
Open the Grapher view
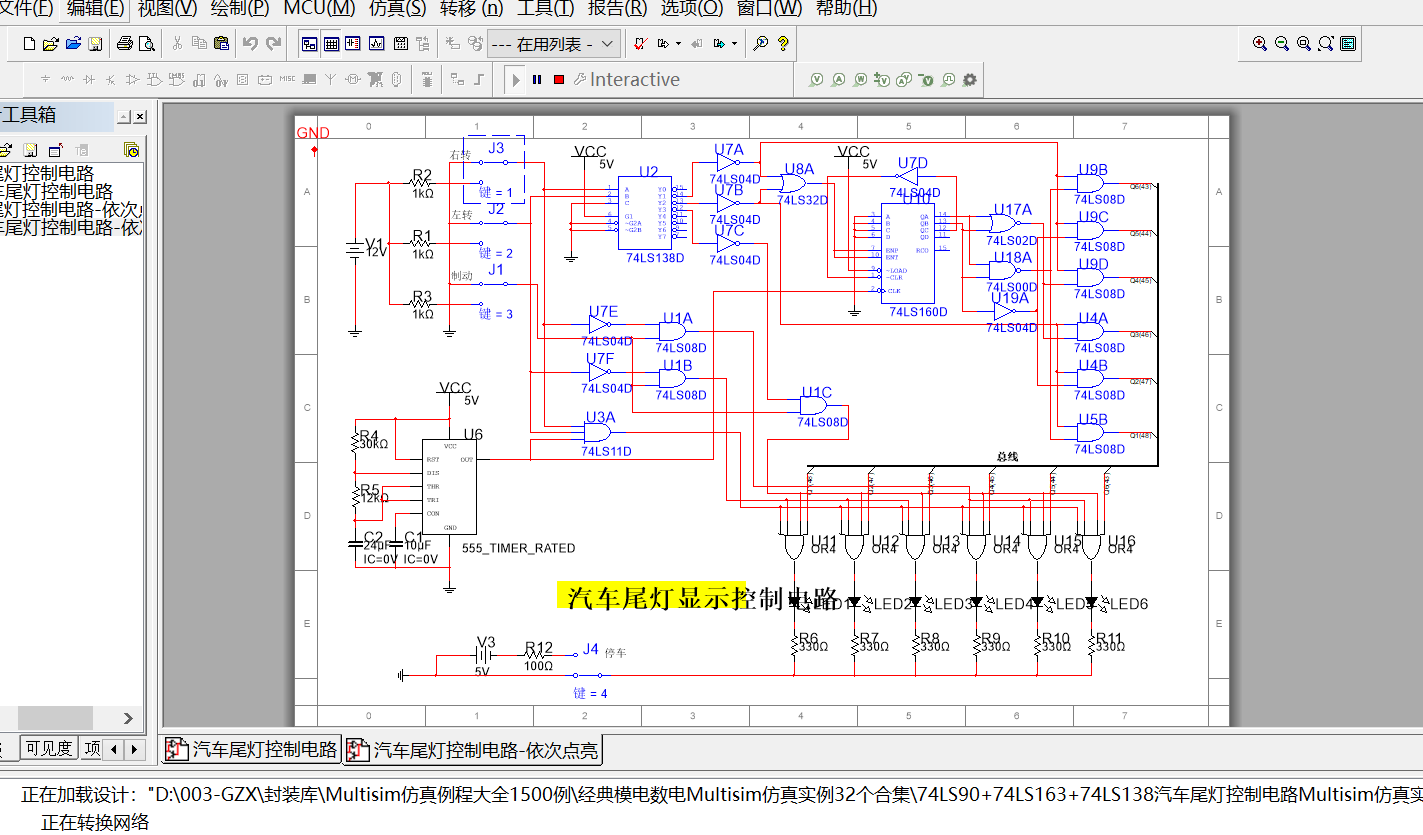(x=376, y=44)
